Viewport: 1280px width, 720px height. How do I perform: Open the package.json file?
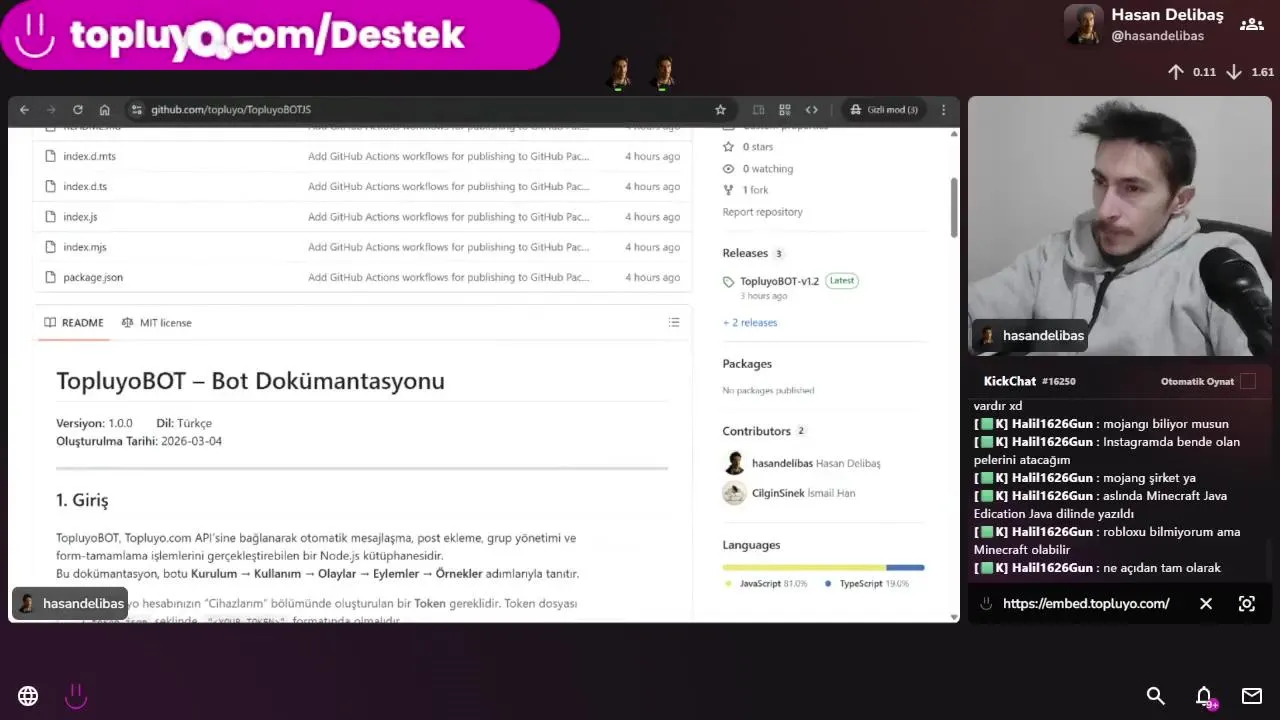[93, 277]
